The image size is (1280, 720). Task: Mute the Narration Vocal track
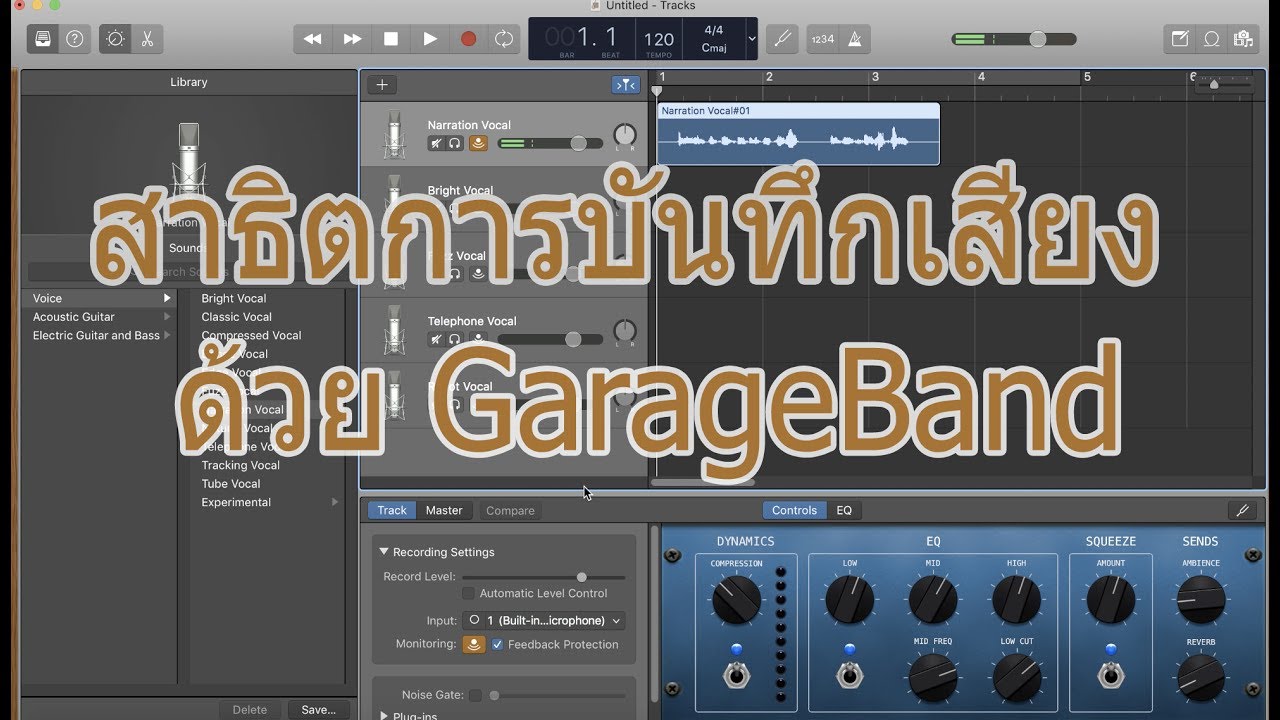[x=436, y=143]
